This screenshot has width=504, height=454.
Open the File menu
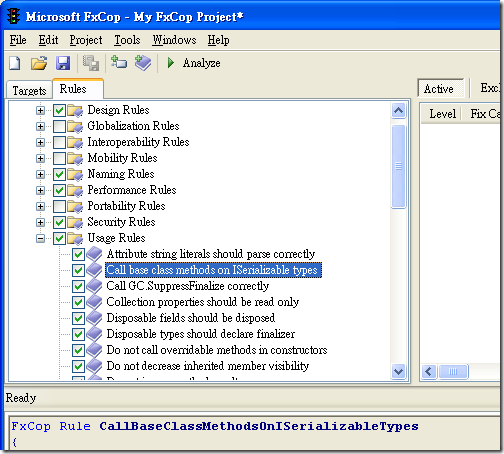click(x=18, y=40)
